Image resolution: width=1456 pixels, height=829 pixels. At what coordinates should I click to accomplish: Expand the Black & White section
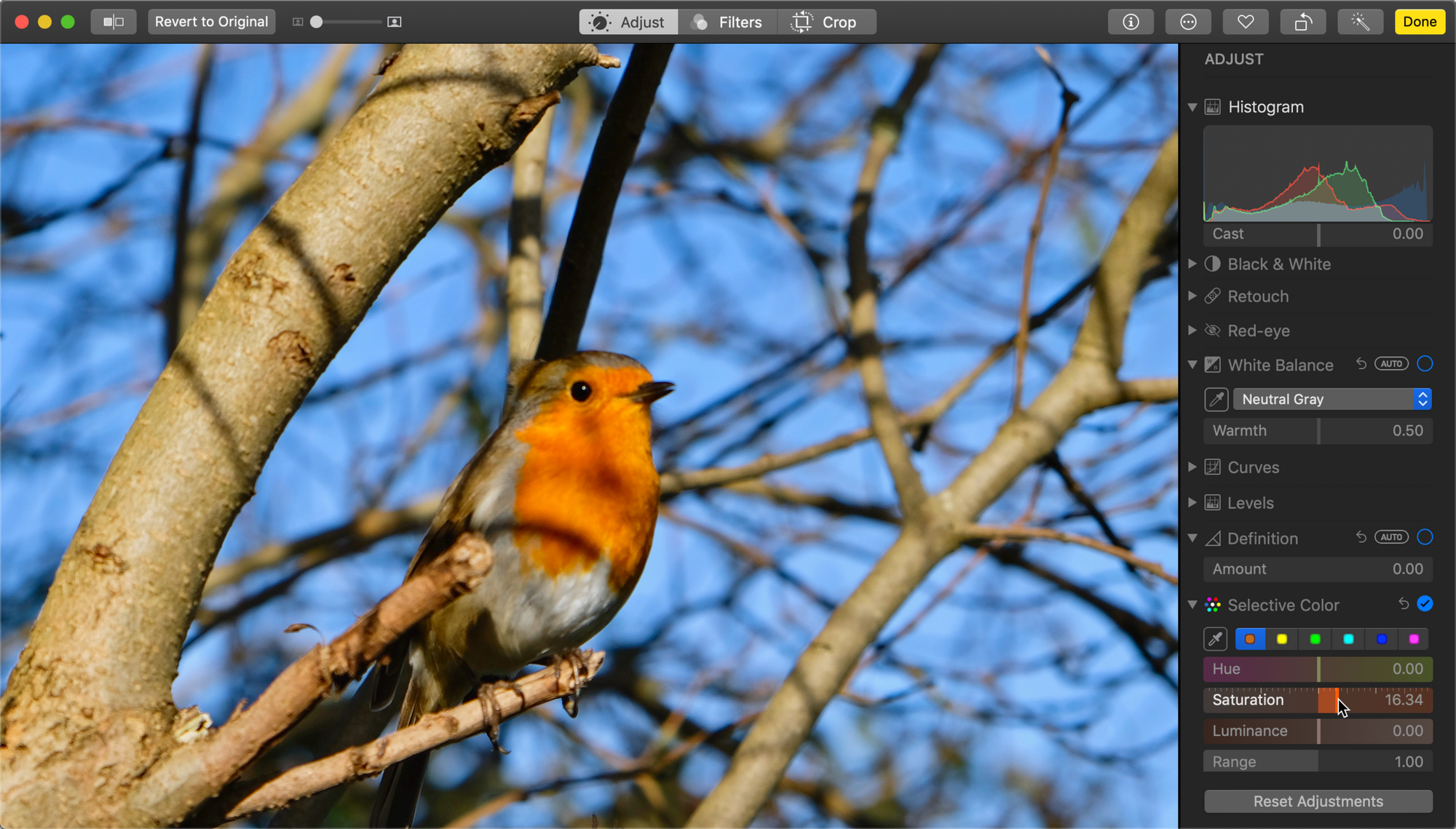[1192, 263]
